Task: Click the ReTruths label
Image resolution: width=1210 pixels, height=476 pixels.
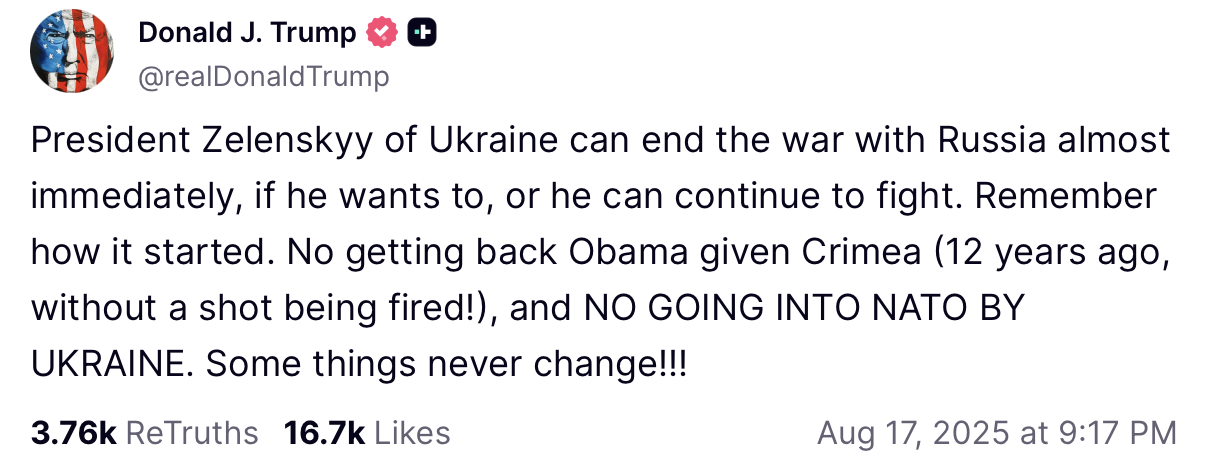Action: point(192,433)
